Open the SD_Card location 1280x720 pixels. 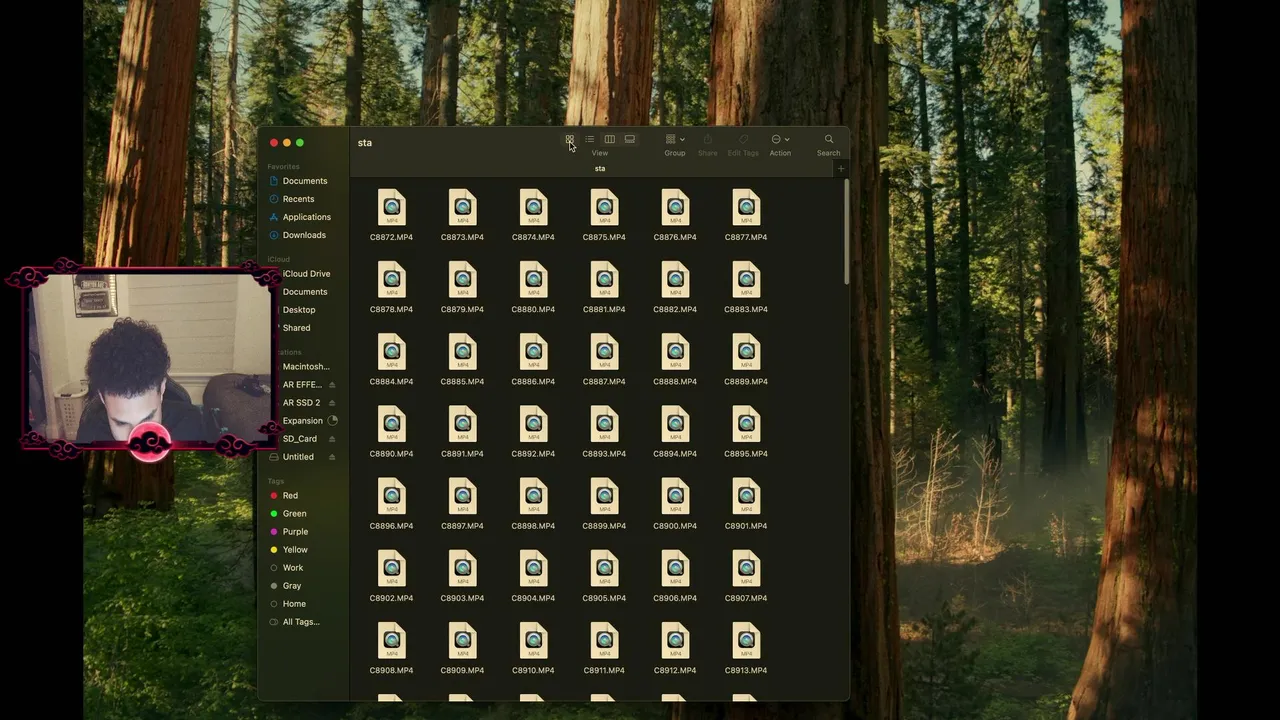(x=299, y=439)
